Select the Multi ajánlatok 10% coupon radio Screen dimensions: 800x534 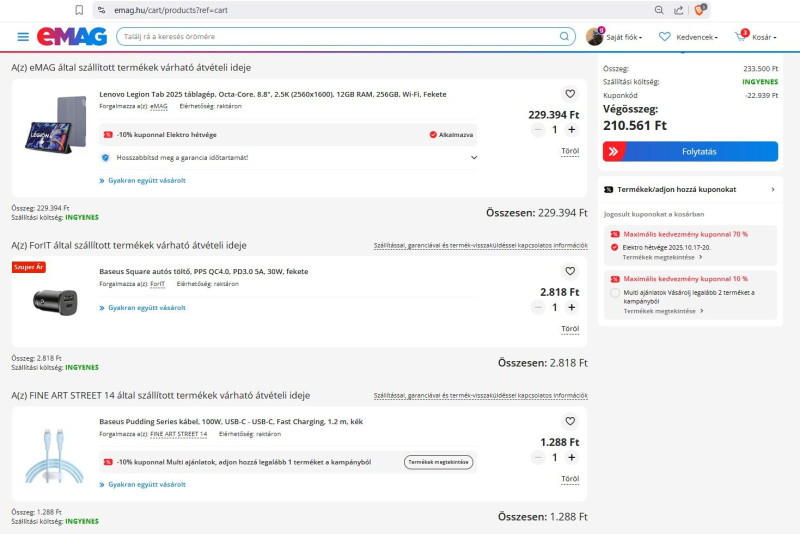pos(615,293)
